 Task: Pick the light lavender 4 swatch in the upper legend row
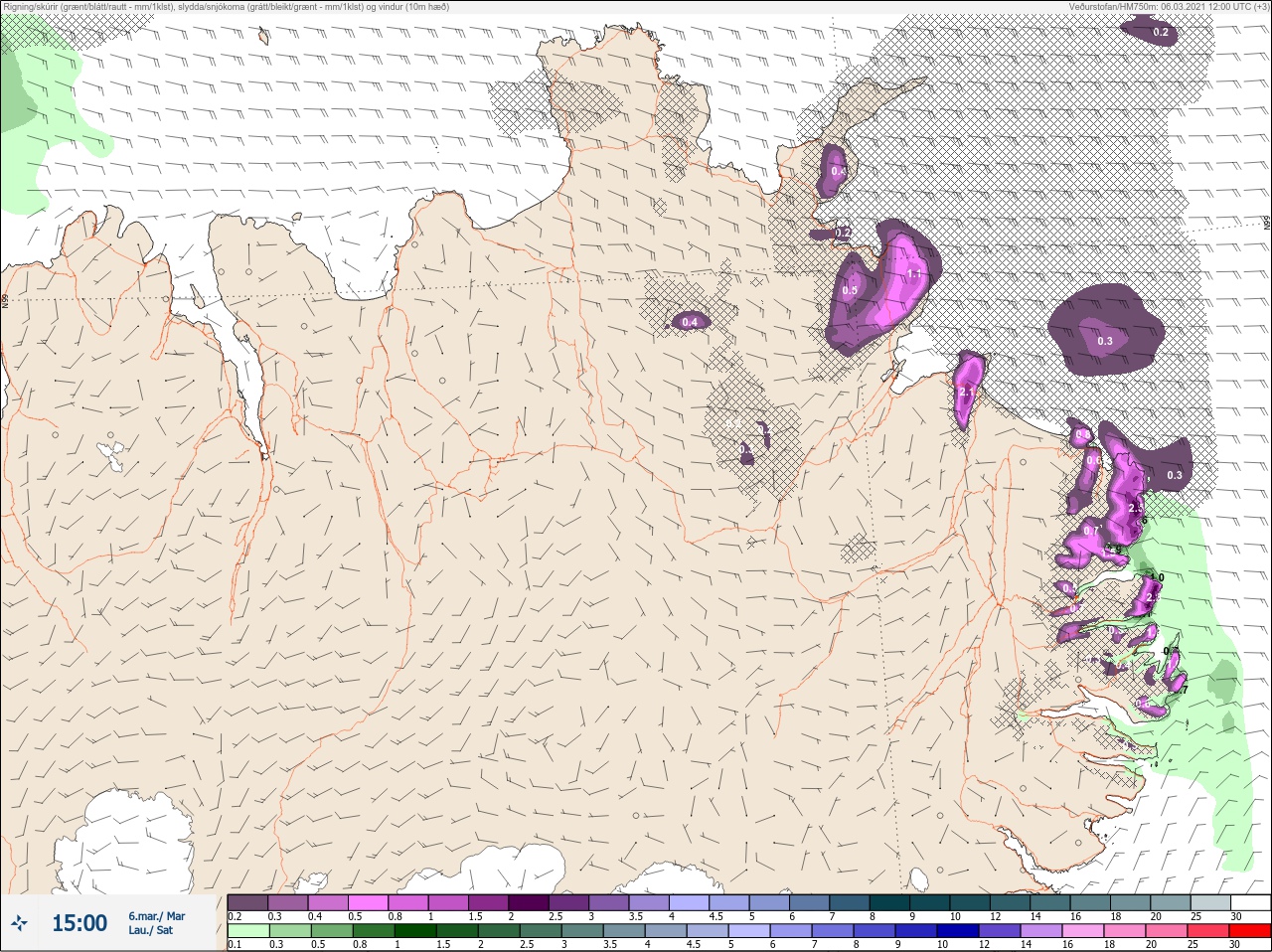coord(689,901)
